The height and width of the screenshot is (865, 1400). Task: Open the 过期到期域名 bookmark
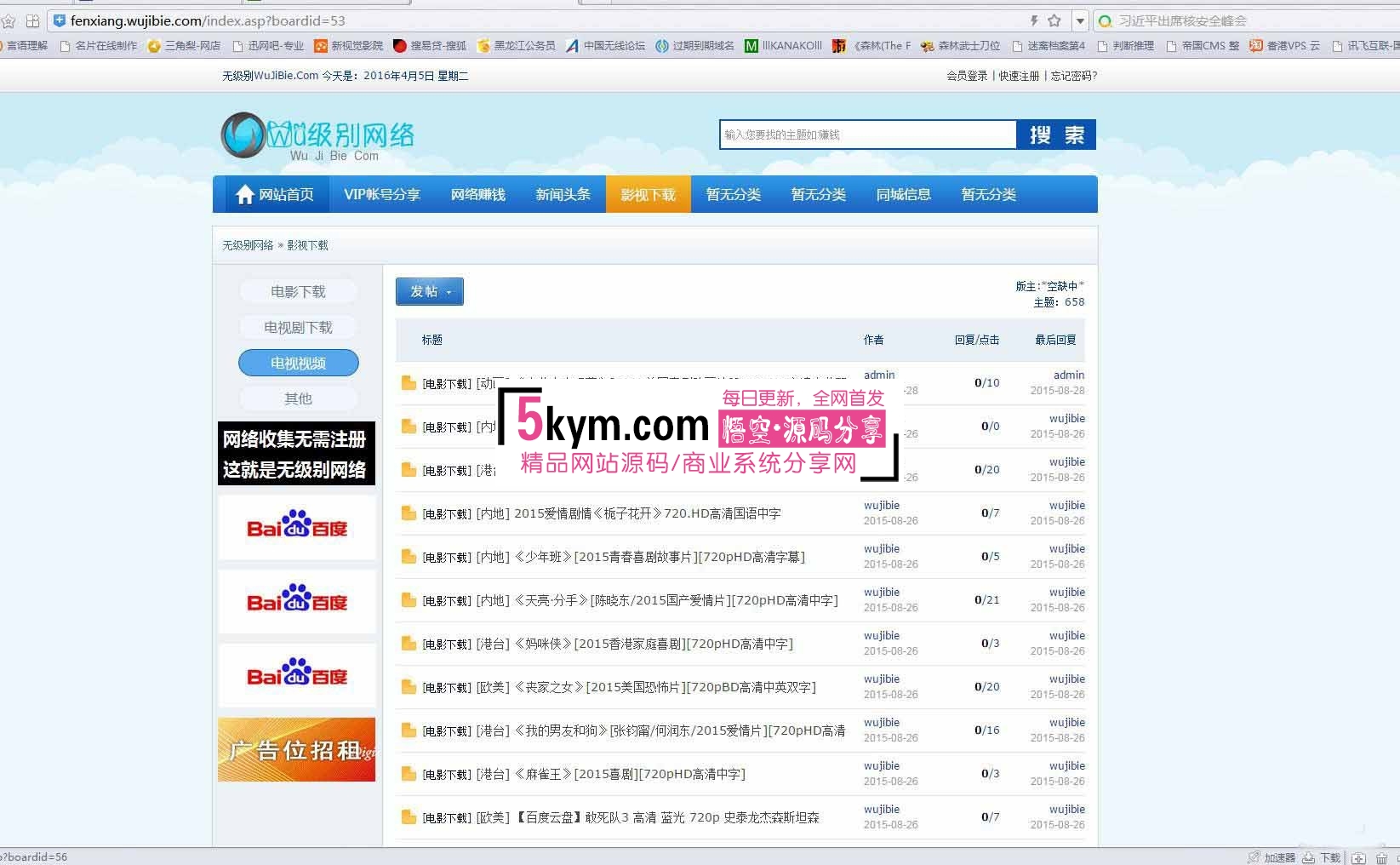[x=695, y=46]
